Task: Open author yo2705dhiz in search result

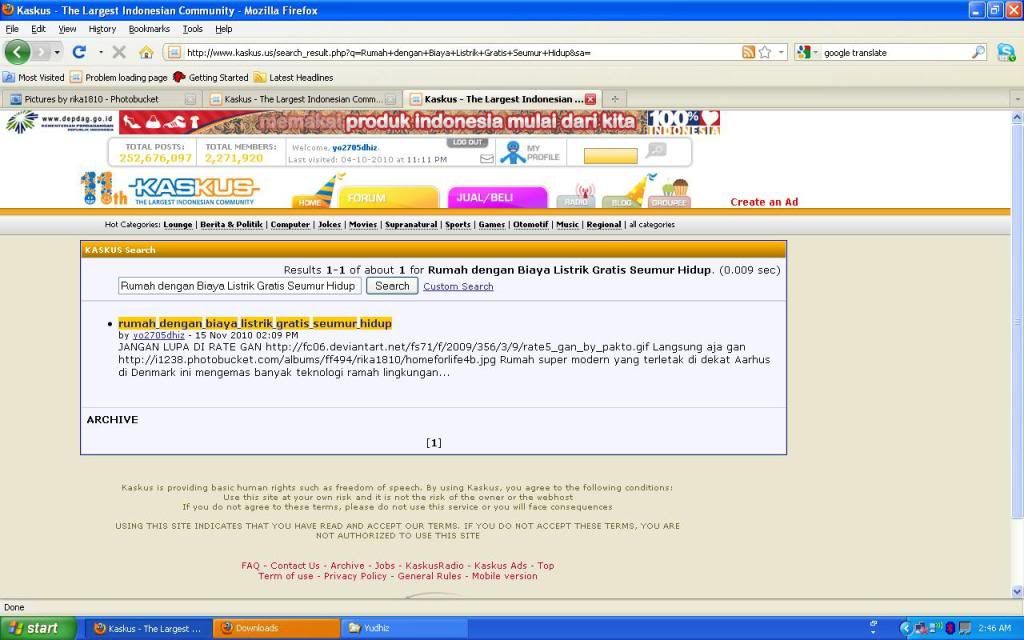Action: (159, 335)
